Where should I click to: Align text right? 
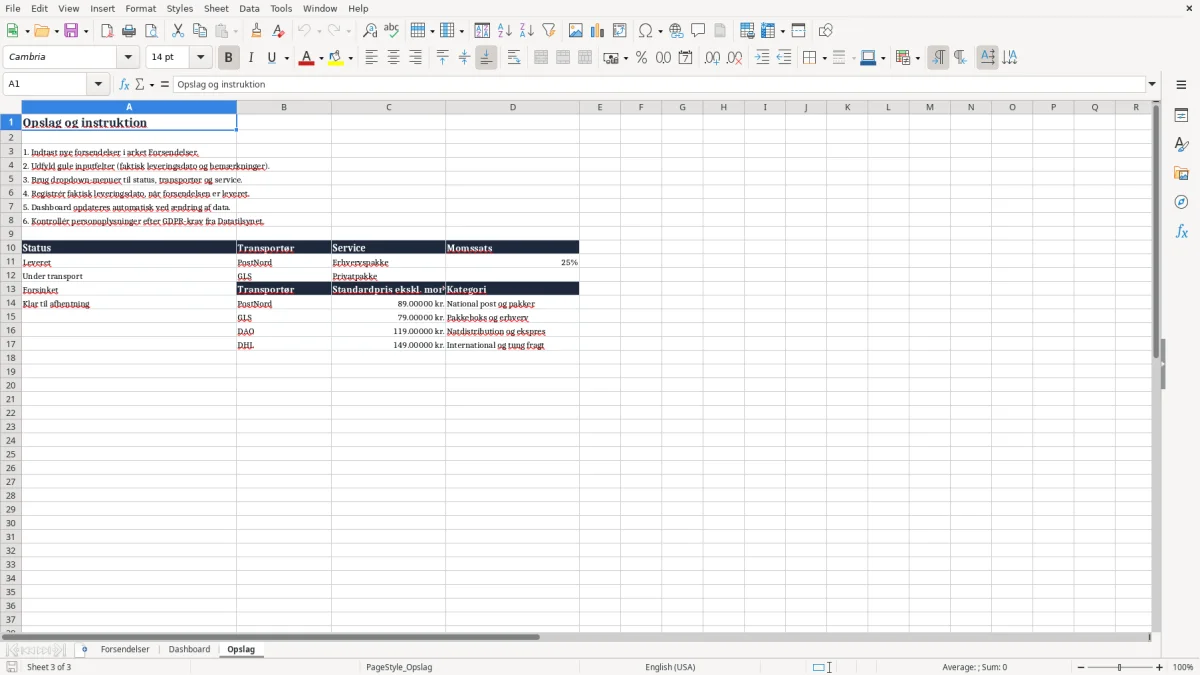pos(416,58)
